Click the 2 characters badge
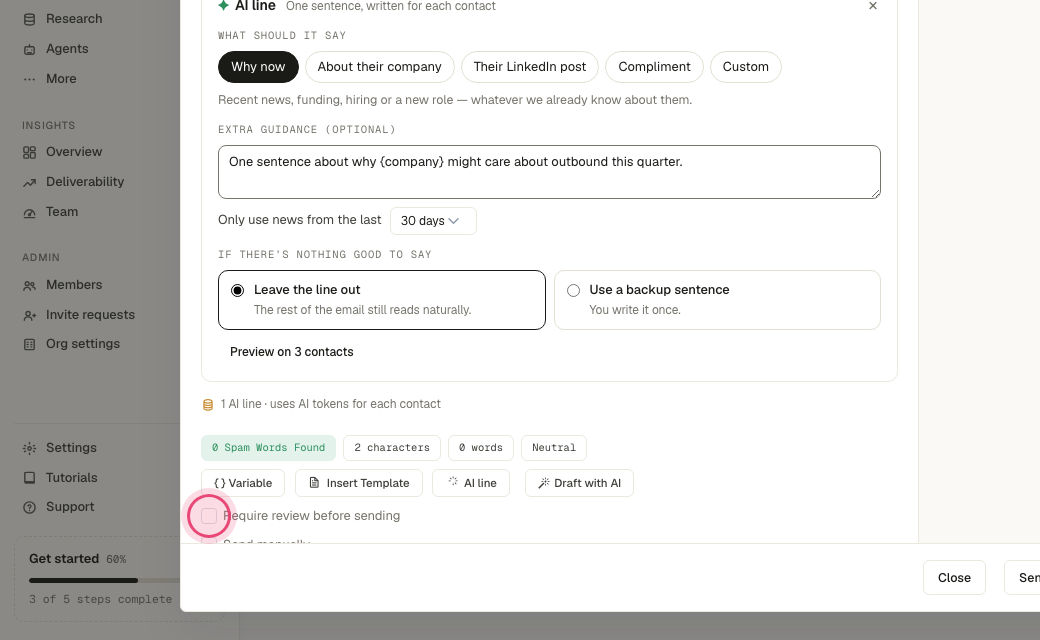Screen dimensions: 1040x640 392,448
